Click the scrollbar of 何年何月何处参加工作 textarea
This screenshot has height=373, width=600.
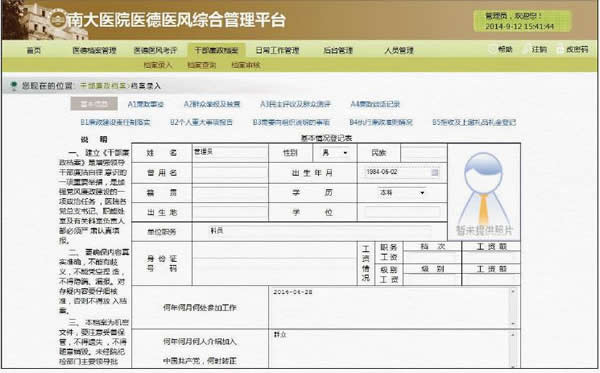pyautogui.click(x=513, y=308)
